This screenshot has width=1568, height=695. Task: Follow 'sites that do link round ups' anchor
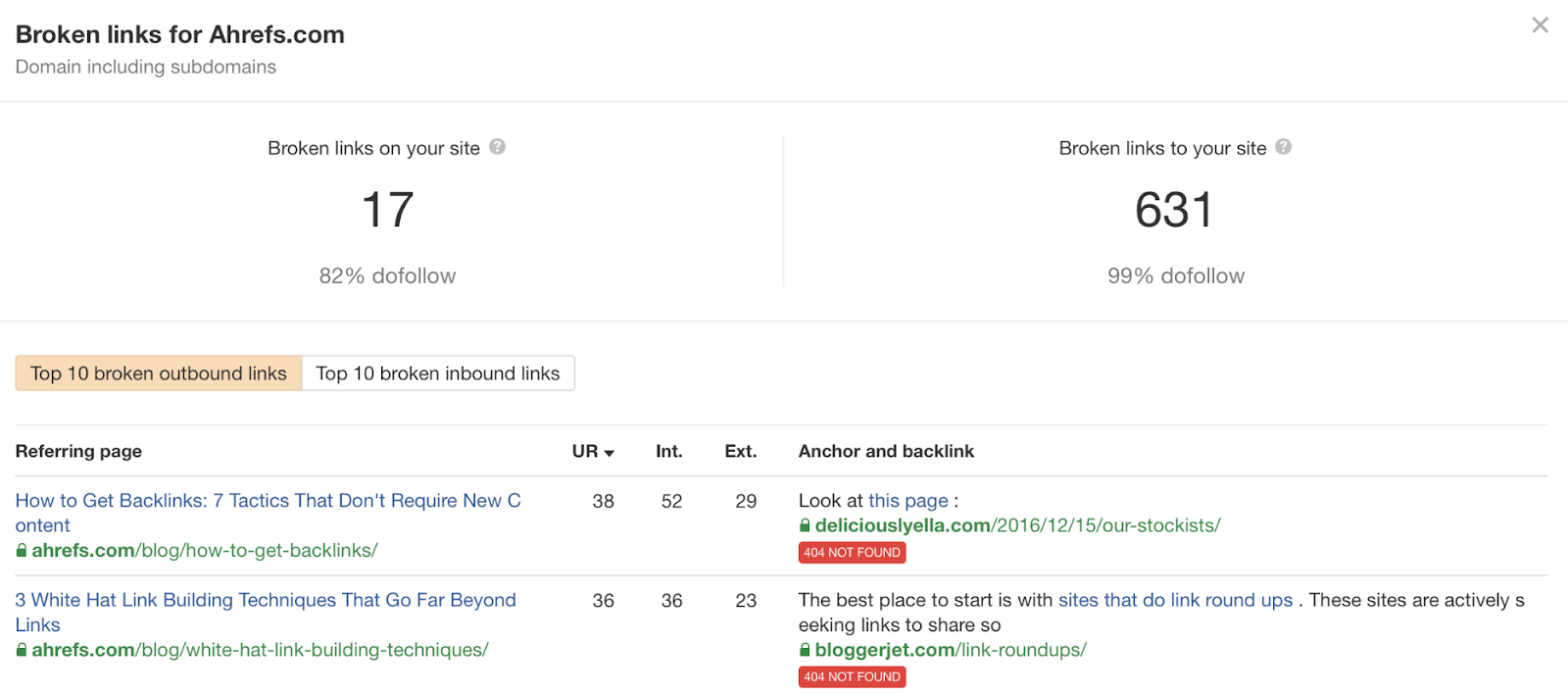tap(1176, 600)
